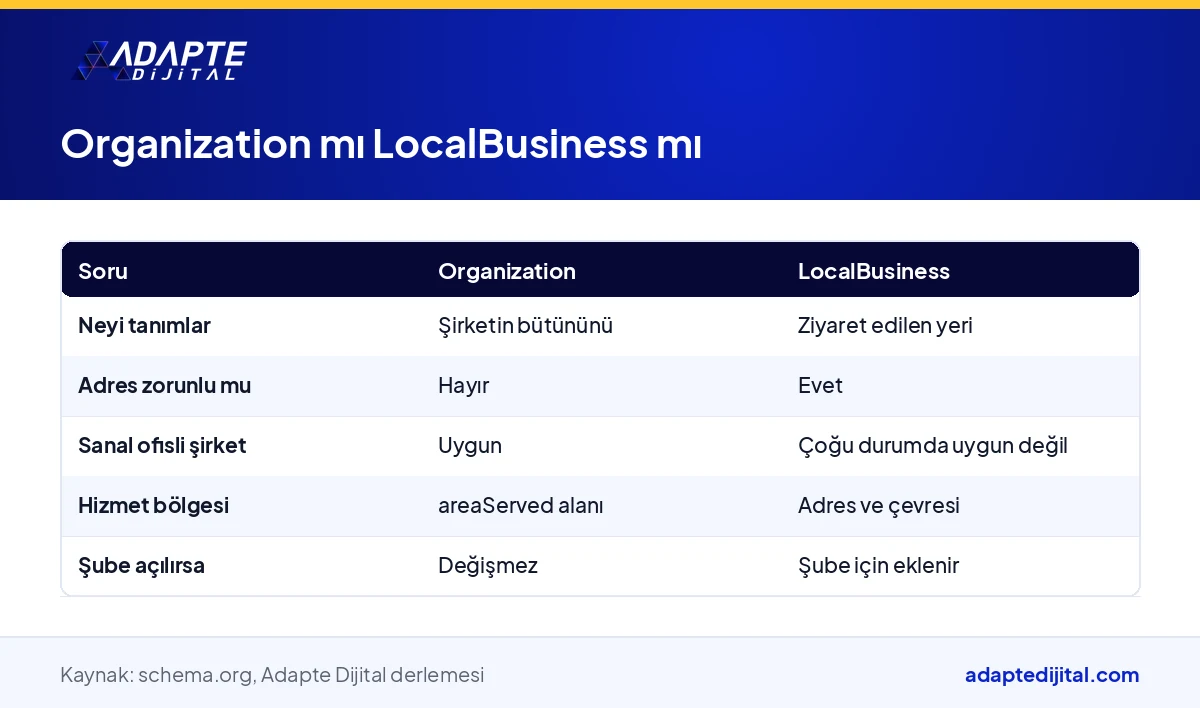Image resolution: width=1200 pixels, height=708 pixels.
Task: Click the Adapte Dijital logo
Action: click(x=159, y=60)
